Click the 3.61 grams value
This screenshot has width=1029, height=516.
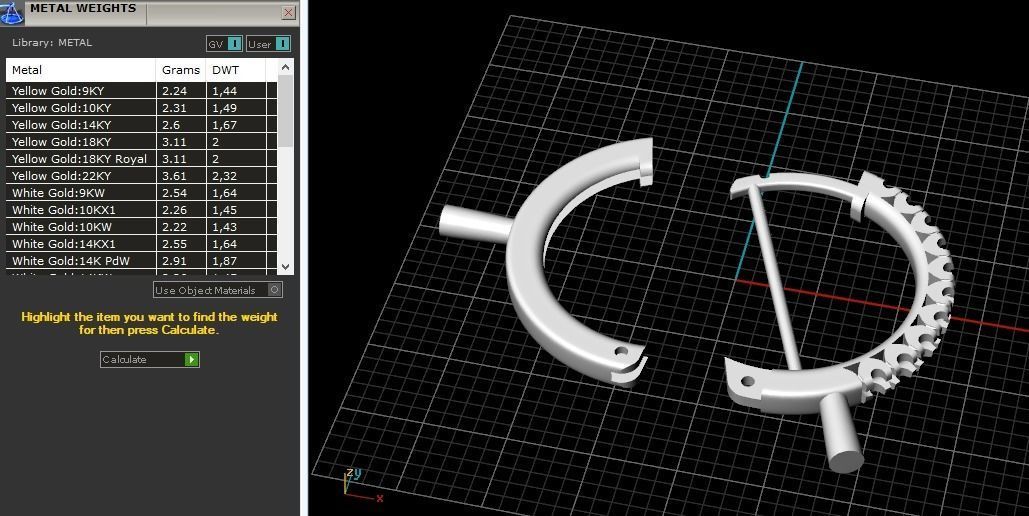click(x=175, y=176)
